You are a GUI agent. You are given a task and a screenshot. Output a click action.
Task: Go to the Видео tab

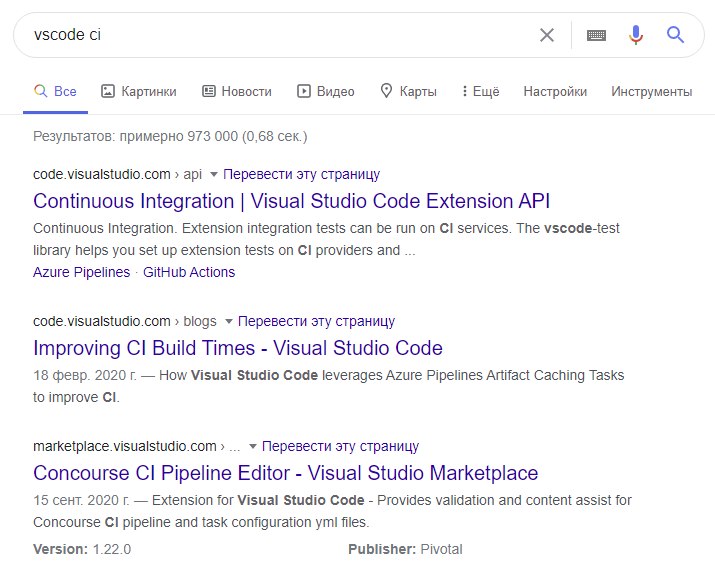[x=326, y=91]
